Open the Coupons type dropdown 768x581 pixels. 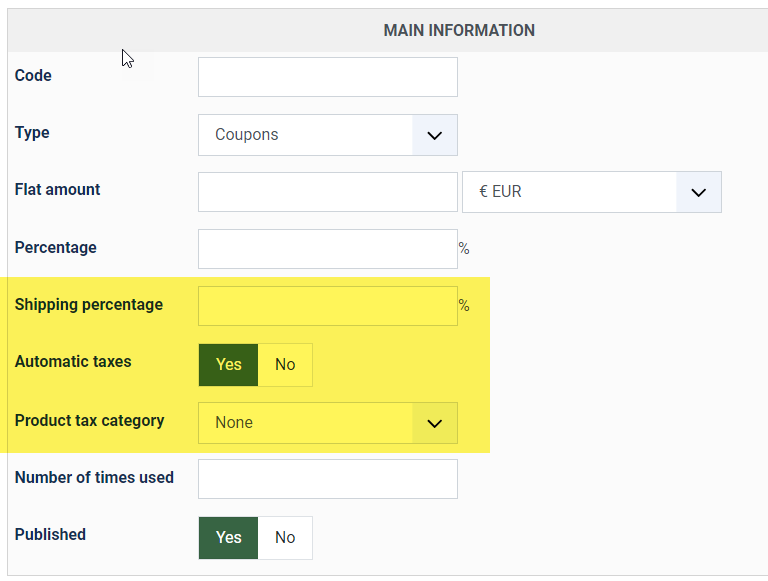[305, 135]
